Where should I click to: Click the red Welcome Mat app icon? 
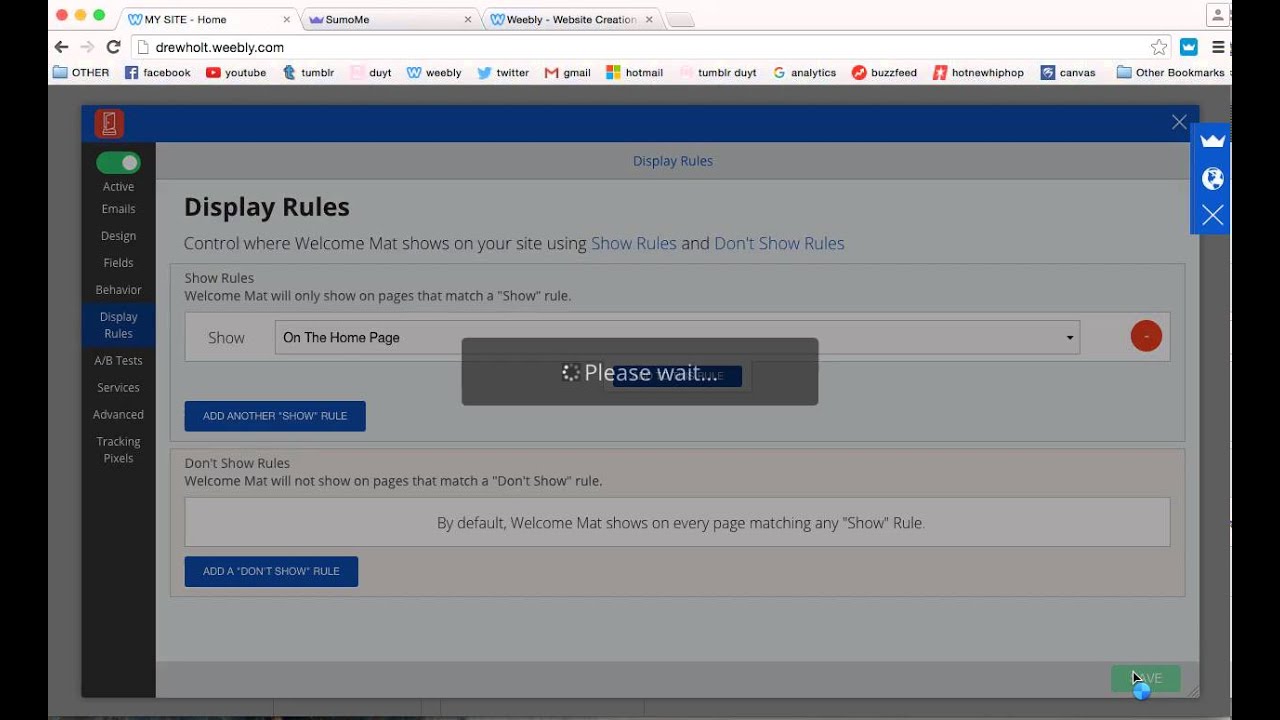109,124
